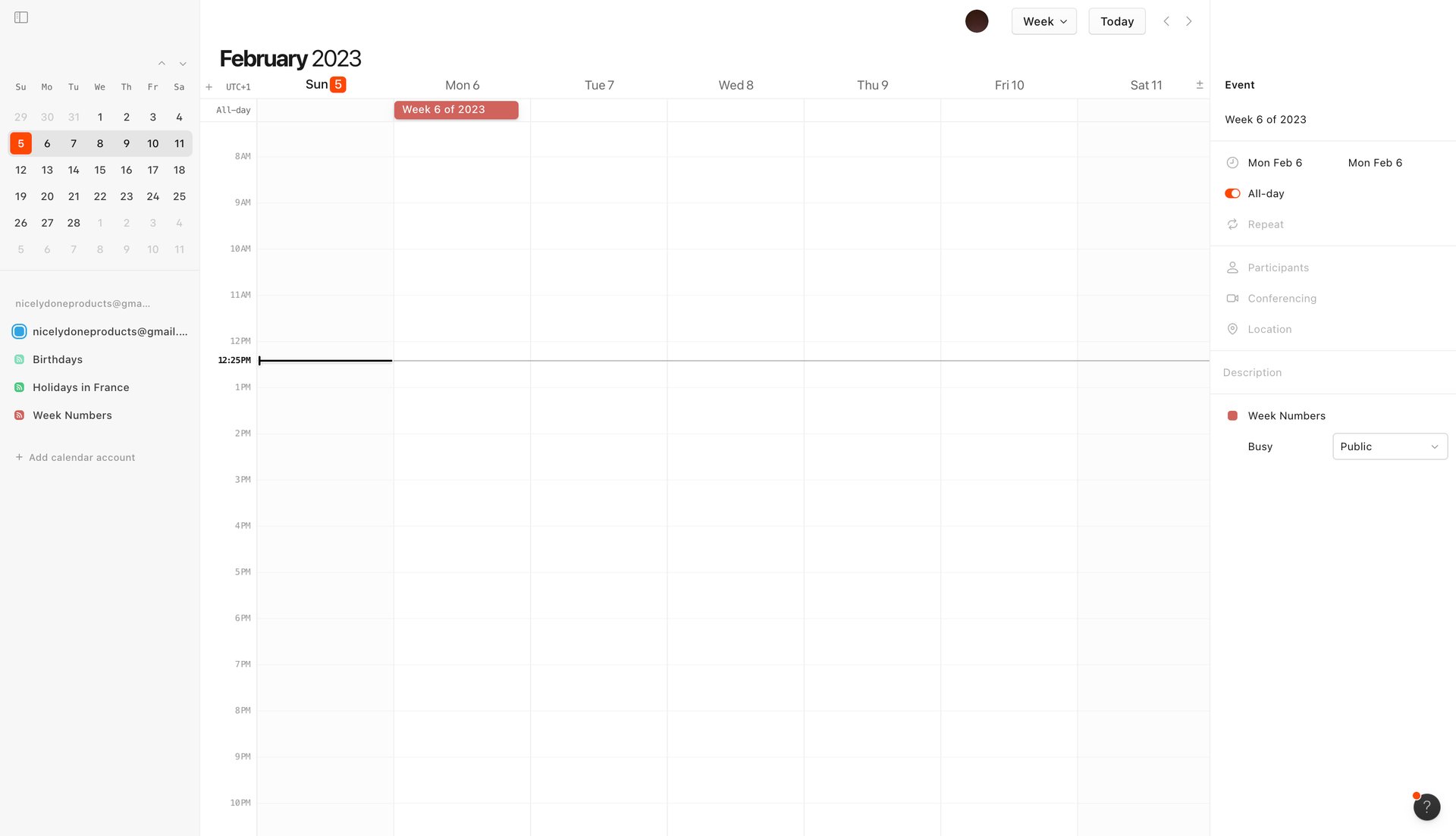
Task: Click the Week Numbers color swatch
Action: pyautogui.click(x=1234, y=415)
